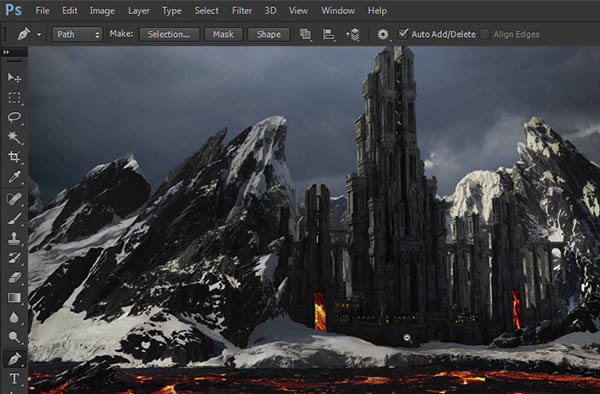600x394 pixels.
Task: Click the Shape button
Action: tap(269, 34)
